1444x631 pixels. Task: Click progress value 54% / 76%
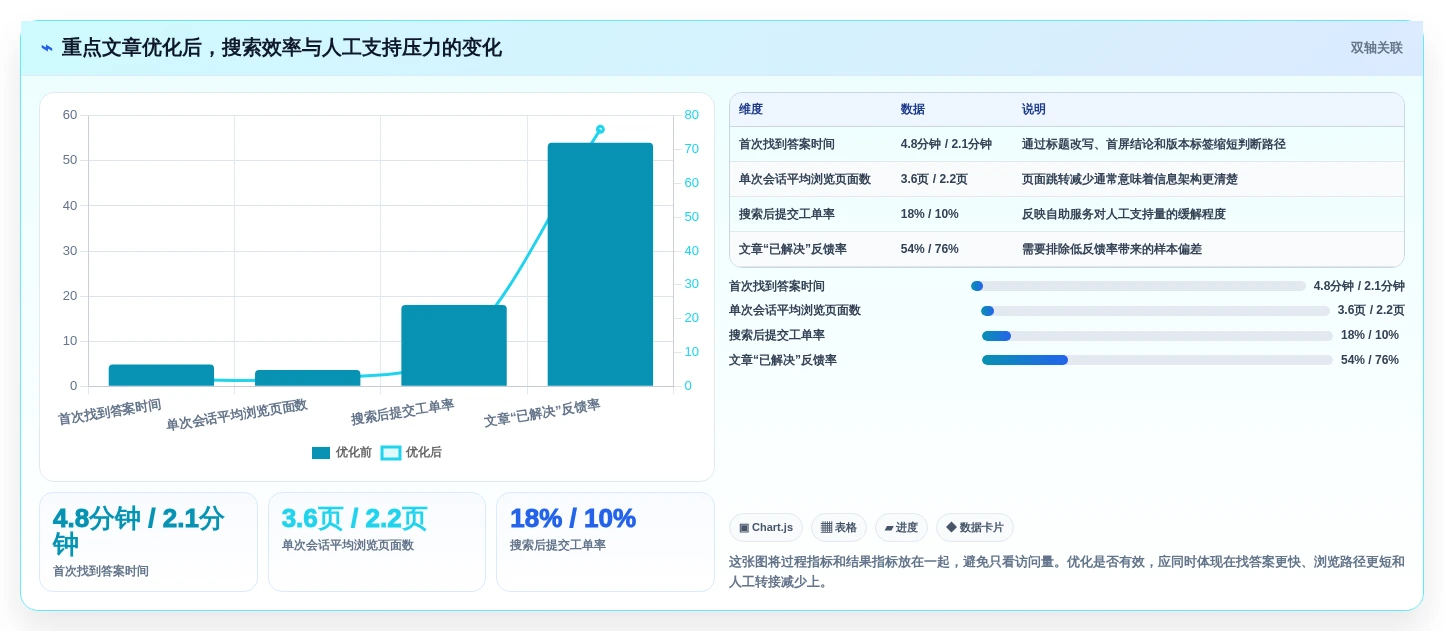[1370, 360]
